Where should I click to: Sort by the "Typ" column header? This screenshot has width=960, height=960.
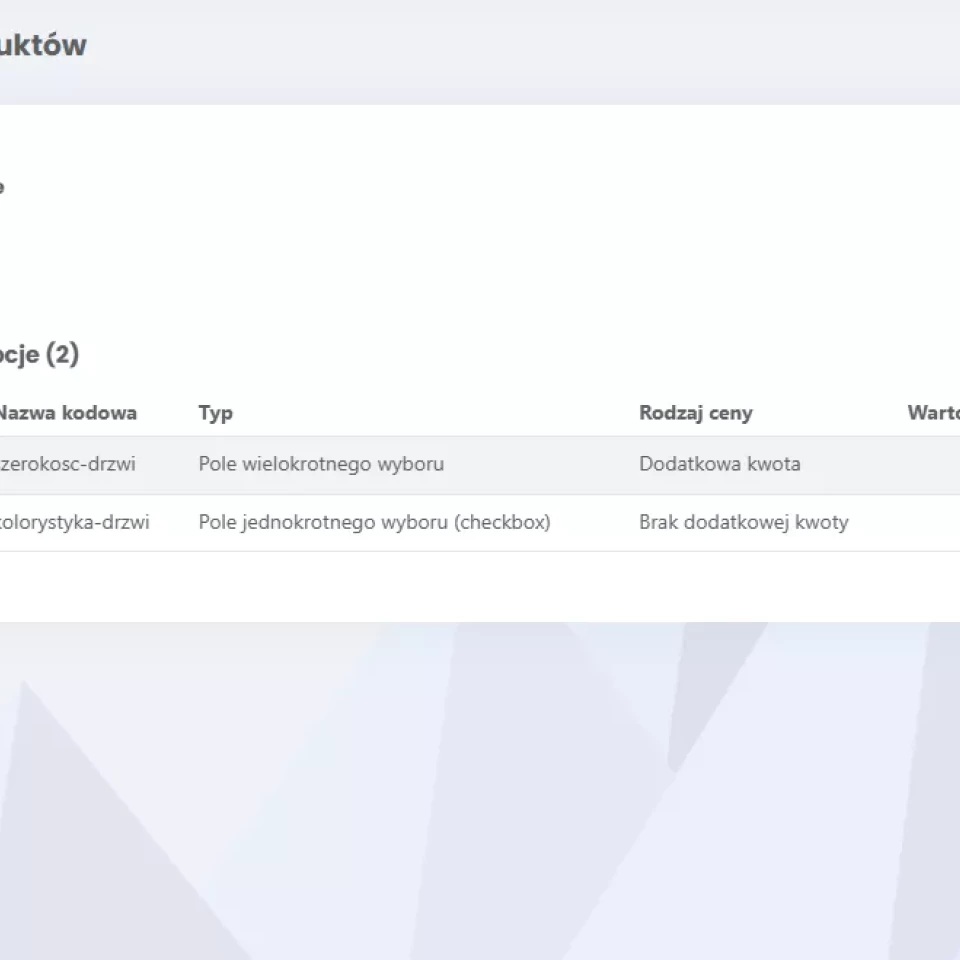click(x=215, y=413)
